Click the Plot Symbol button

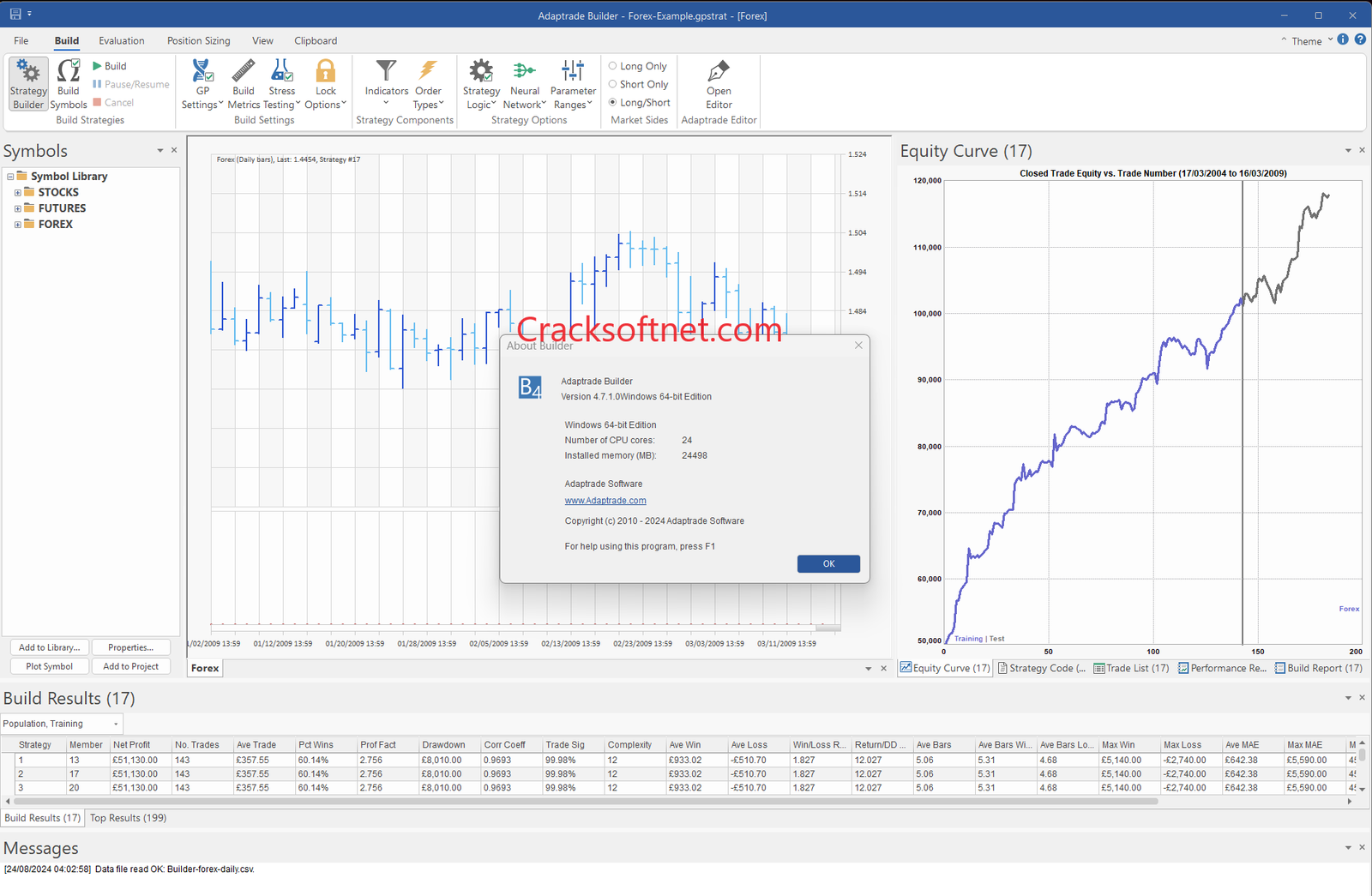tap(49, 666)
